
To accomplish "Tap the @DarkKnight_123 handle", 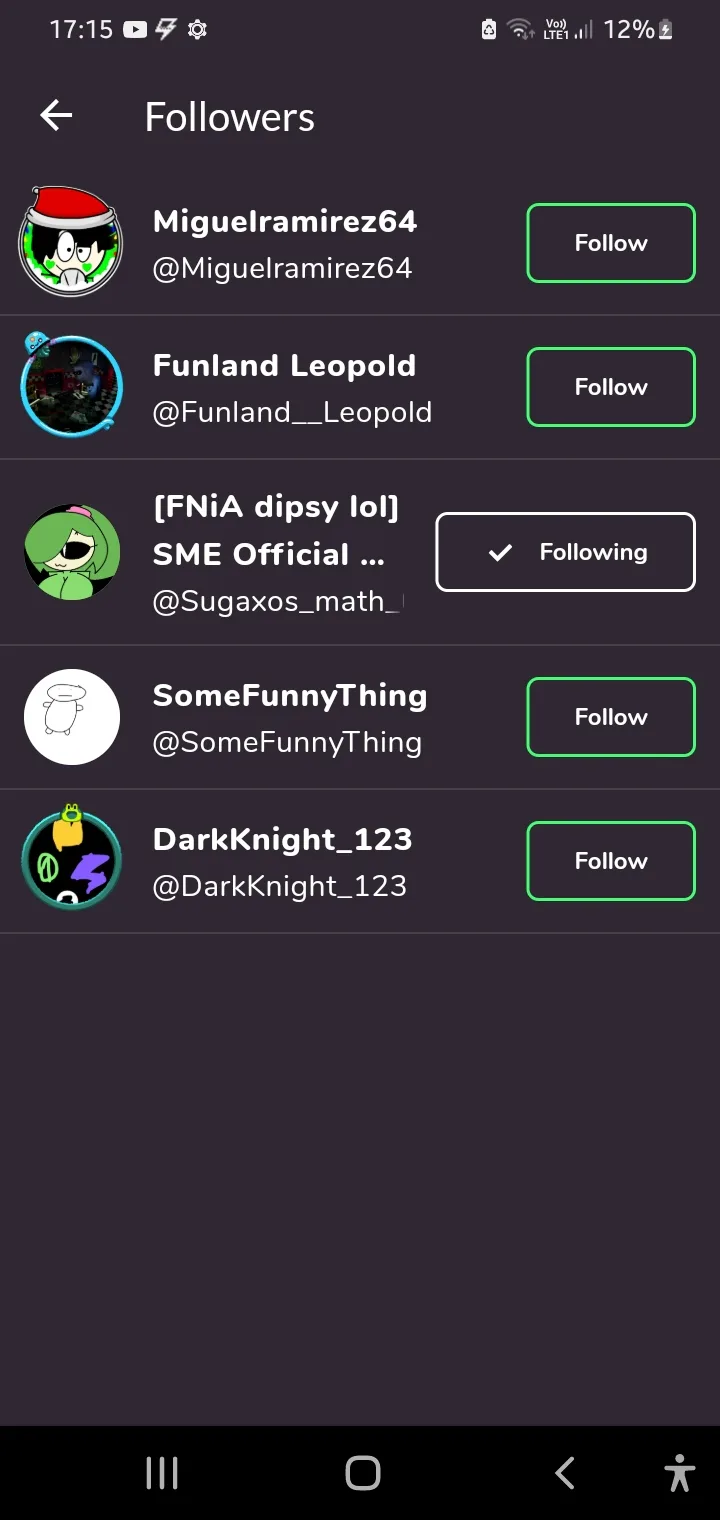I will [x=279, y=886].
